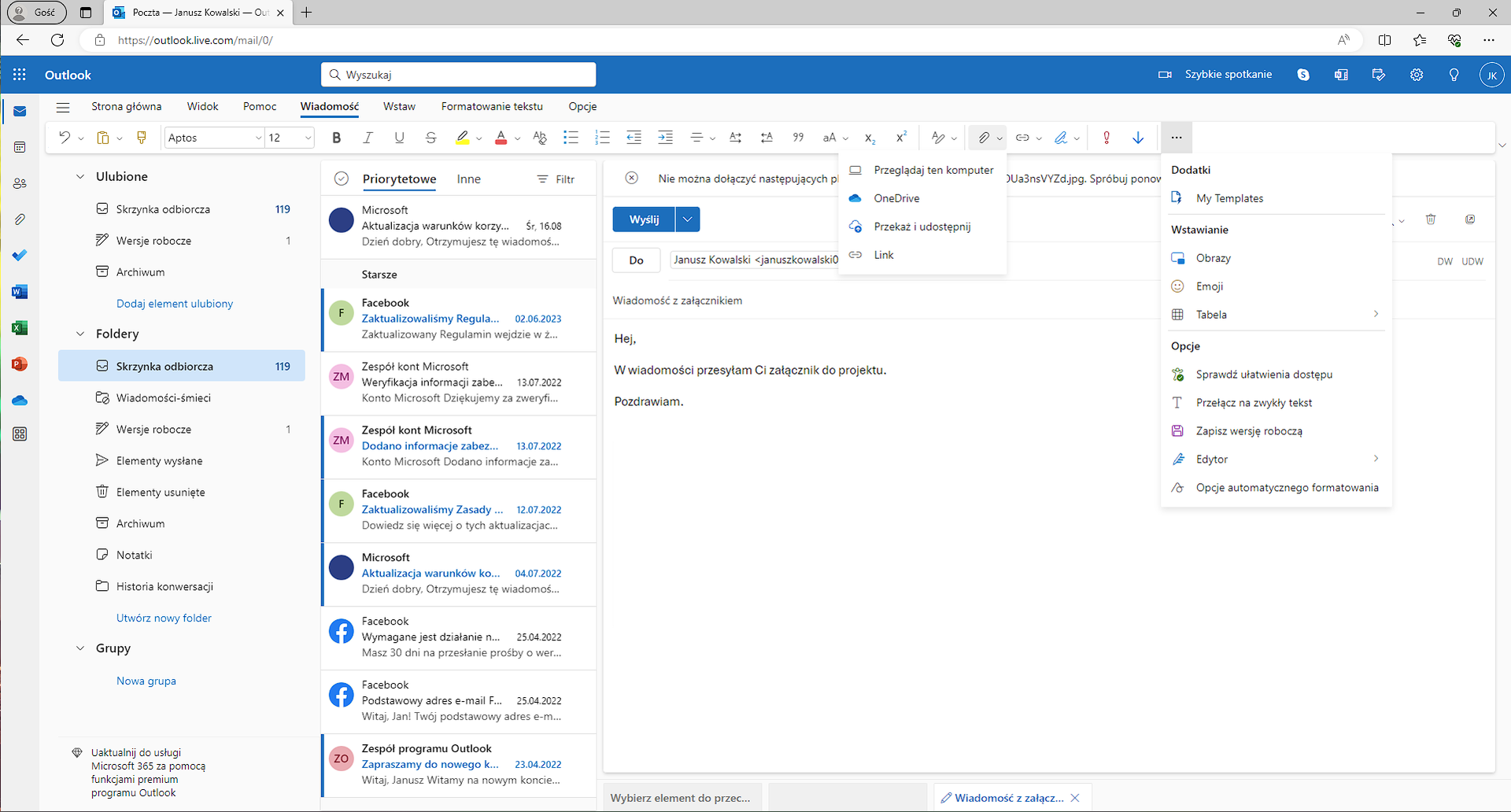The width and height of the screenshot is (1511, 812).
Task: Show the UDW field
Action: click(1472, 261)
